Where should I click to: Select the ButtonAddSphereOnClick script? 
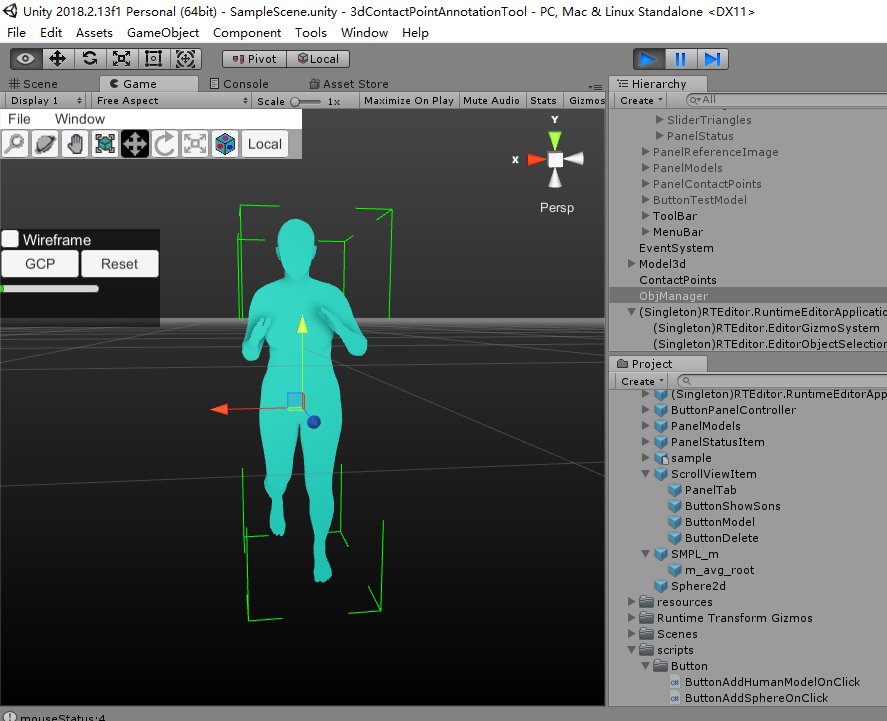click(756, 698)
